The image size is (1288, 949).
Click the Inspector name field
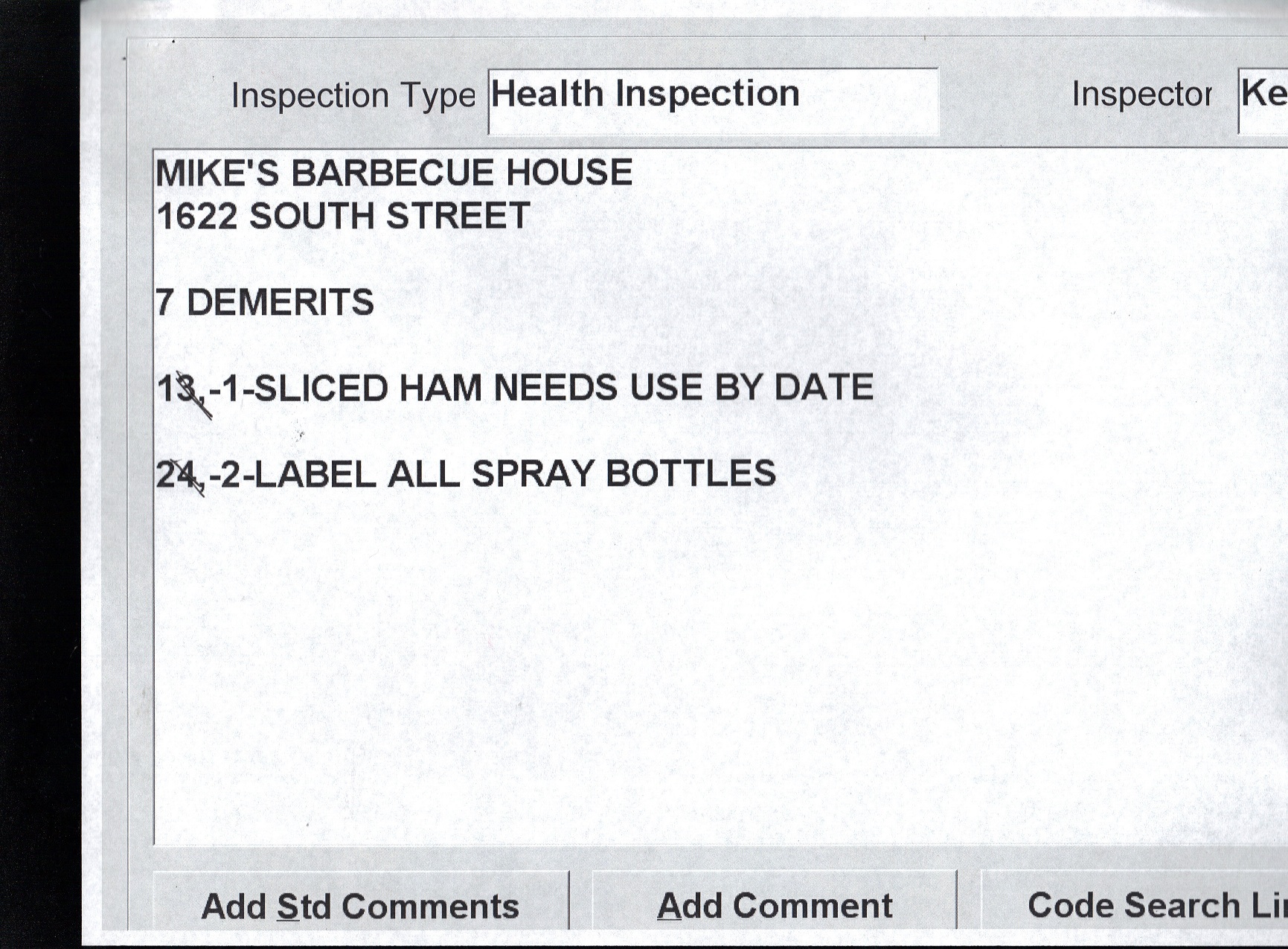(x=1263, y=100)
